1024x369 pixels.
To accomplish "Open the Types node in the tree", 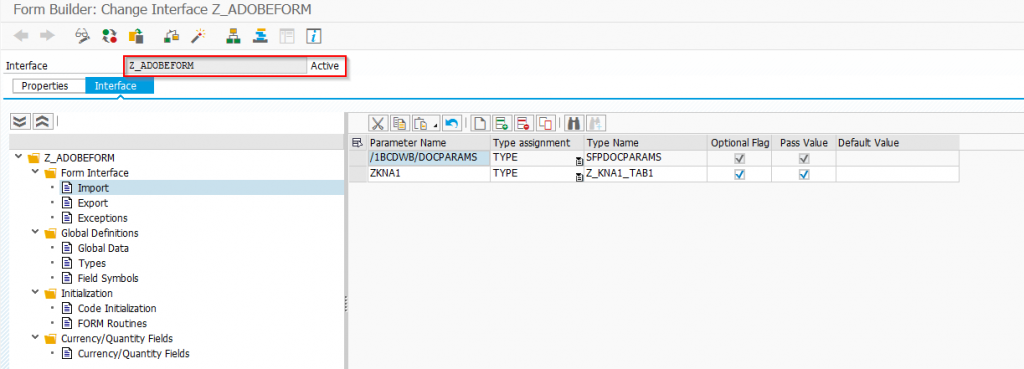I will click(91, 263).
